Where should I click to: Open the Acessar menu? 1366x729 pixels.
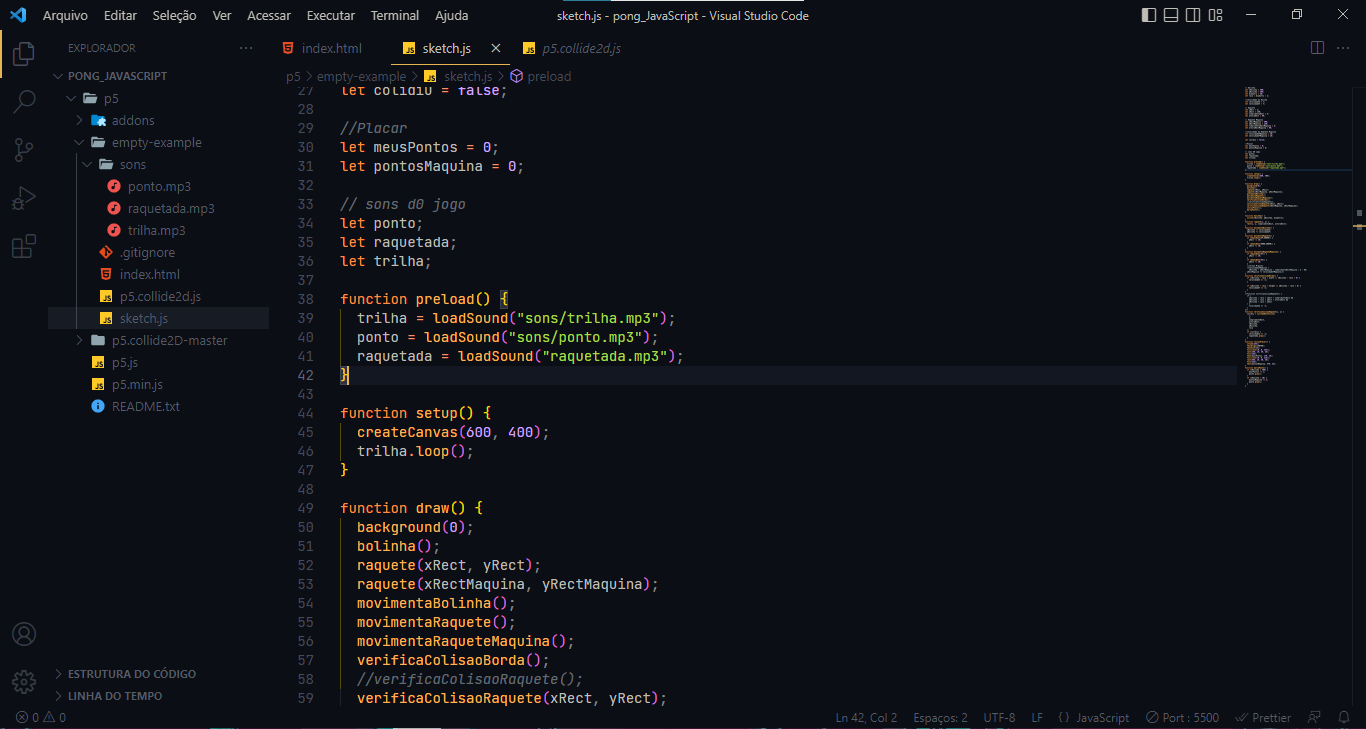[x=269, y=15]
